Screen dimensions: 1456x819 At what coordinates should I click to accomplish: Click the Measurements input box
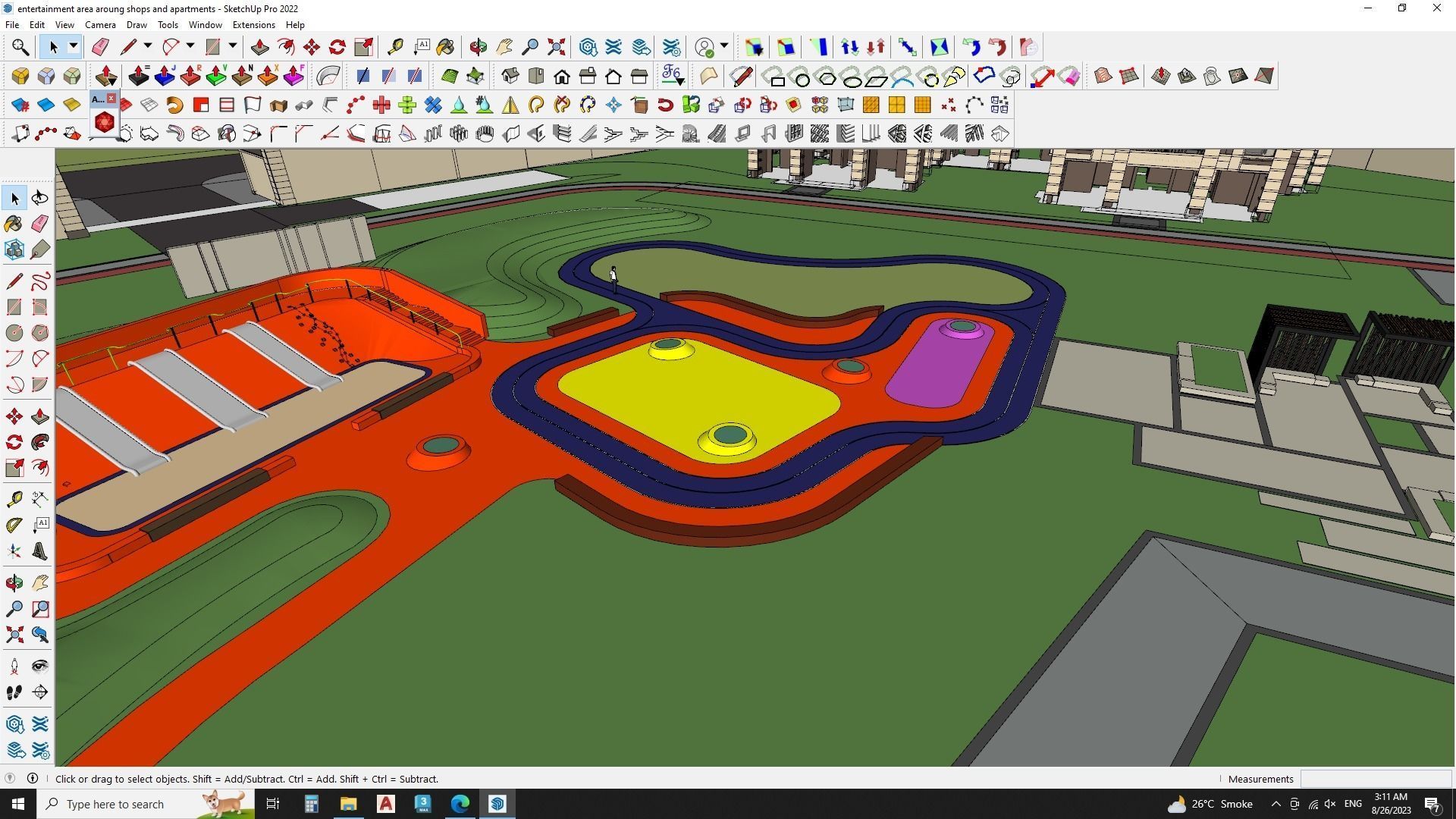1376,779
